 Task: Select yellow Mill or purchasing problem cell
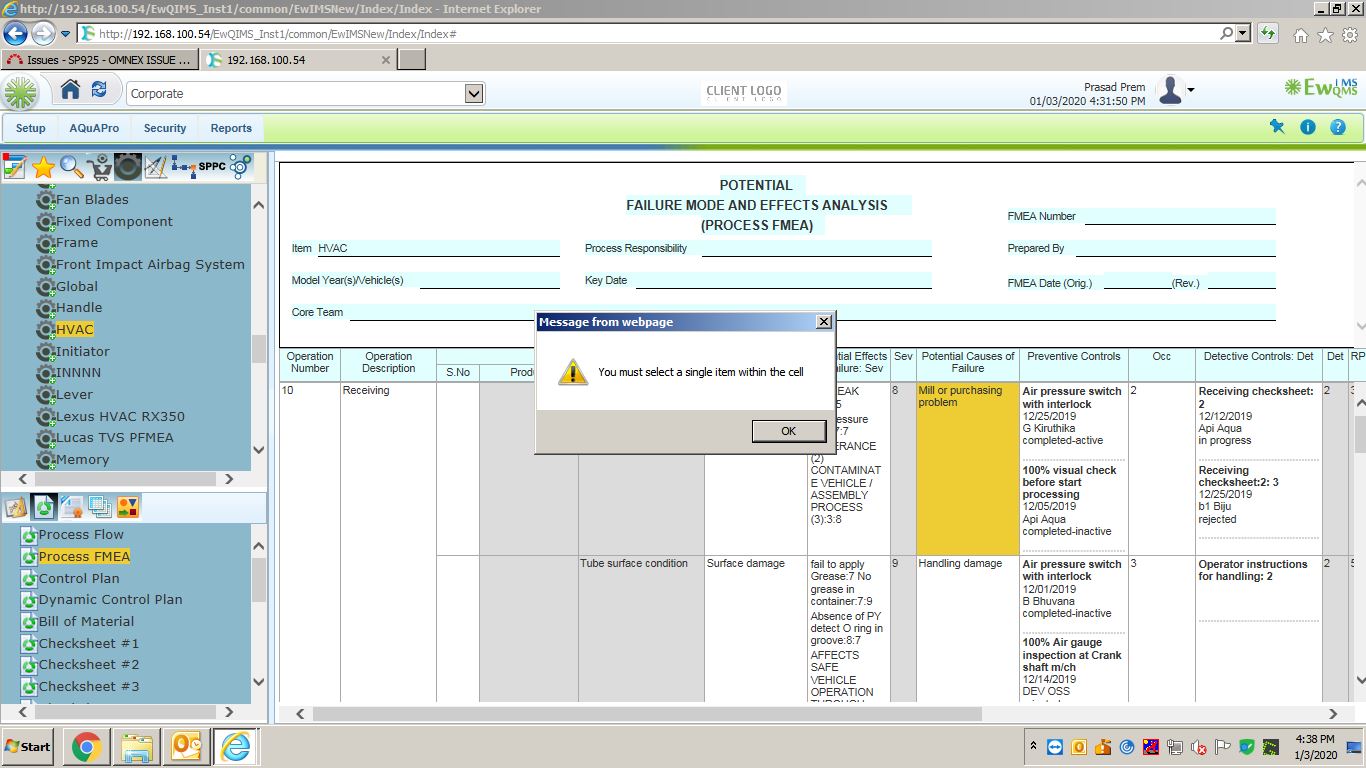point(968,468)
